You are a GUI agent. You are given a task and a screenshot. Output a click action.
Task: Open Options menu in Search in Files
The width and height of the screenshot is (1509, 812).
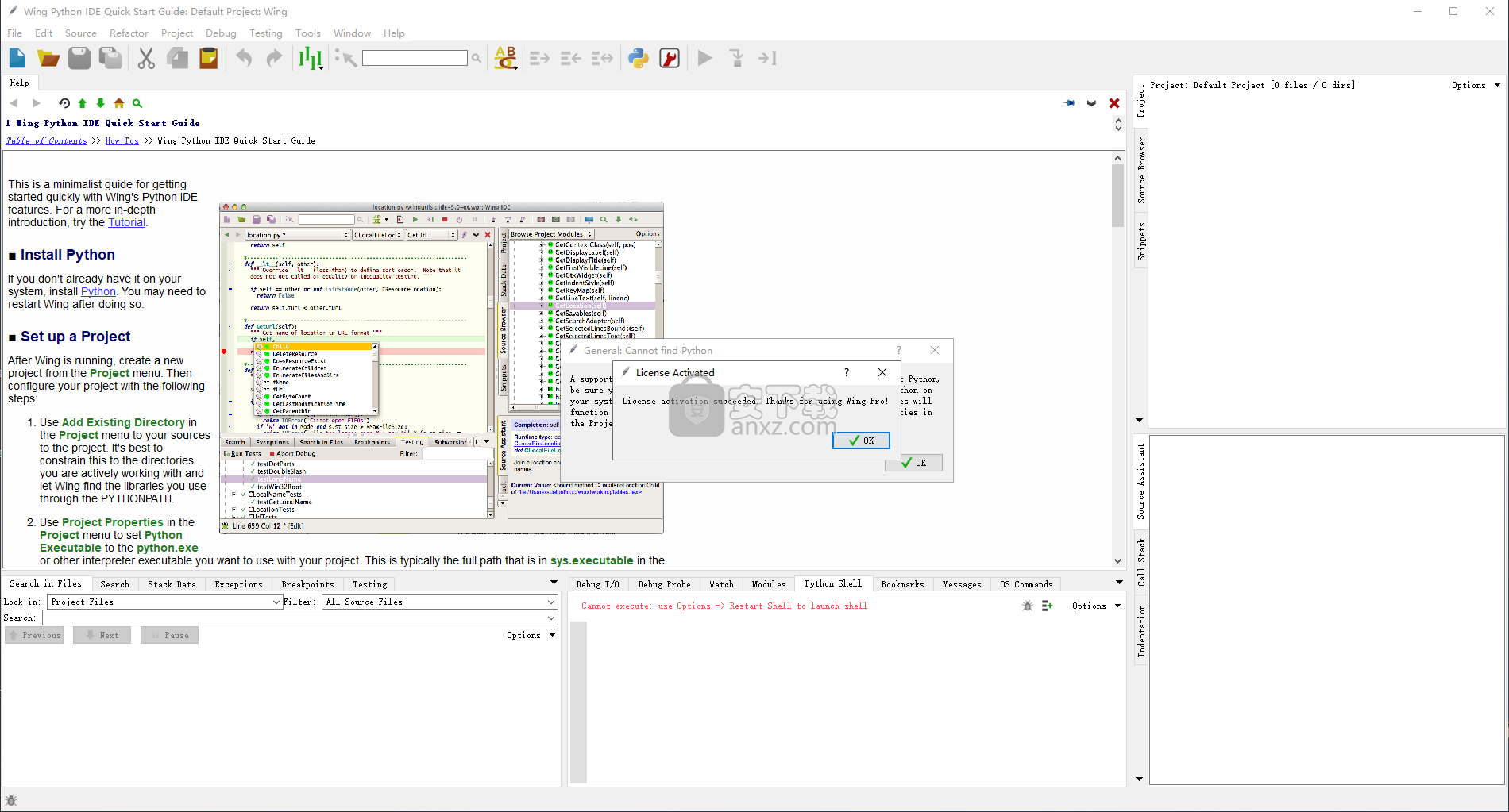point(531,635)
